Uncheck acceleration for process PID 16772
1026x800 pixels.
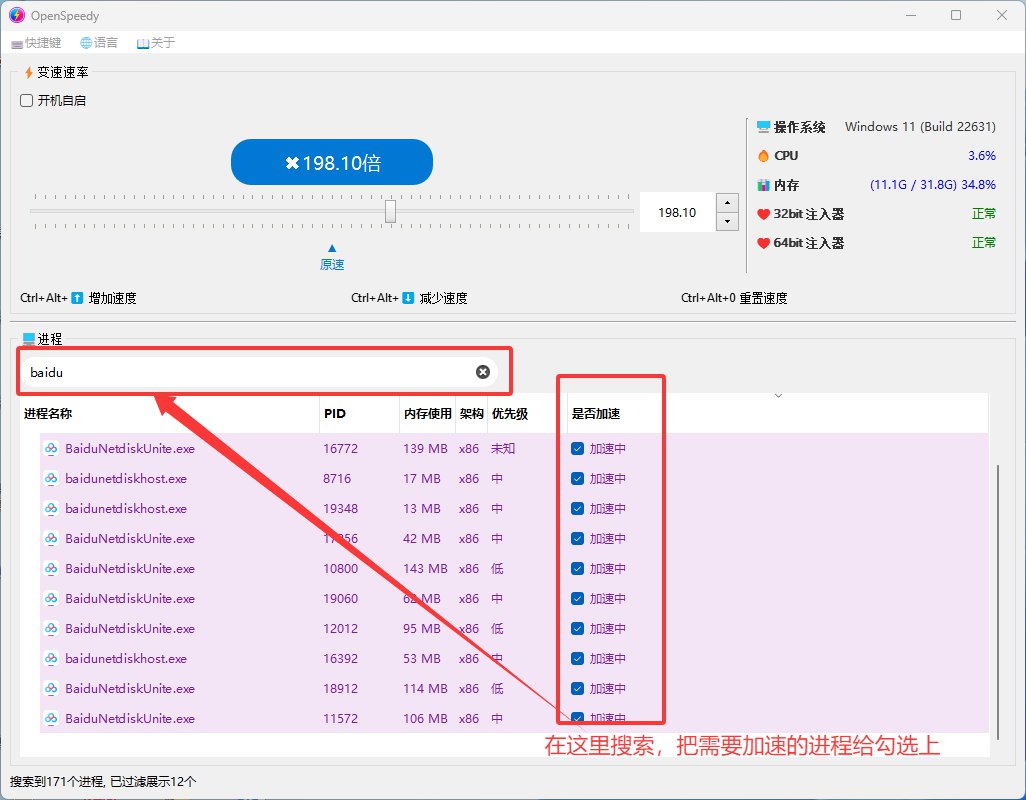[577, 449]
